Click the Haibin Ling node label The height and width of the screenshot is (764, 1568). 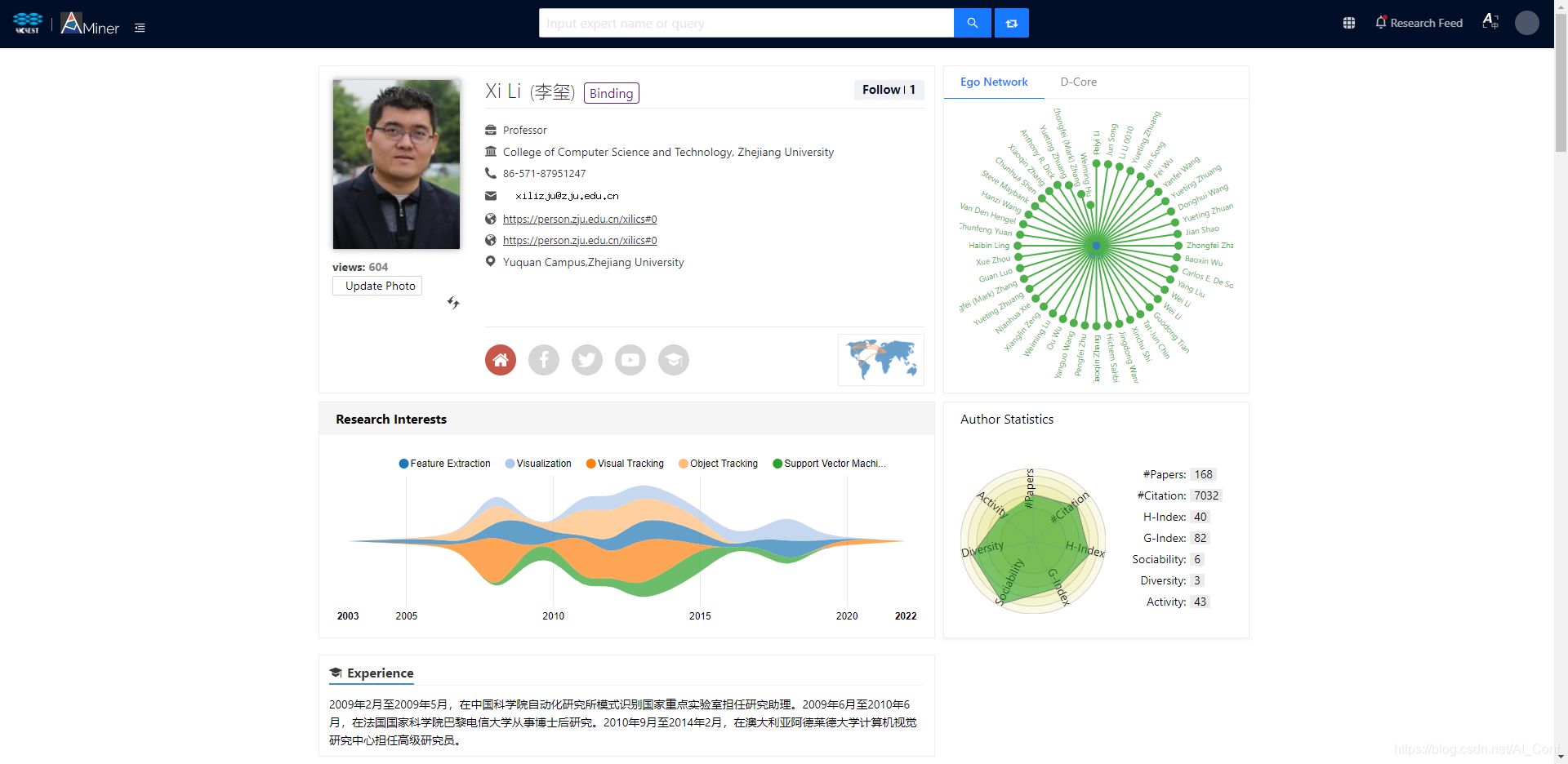pyautogui.click(x=989, y=246)
